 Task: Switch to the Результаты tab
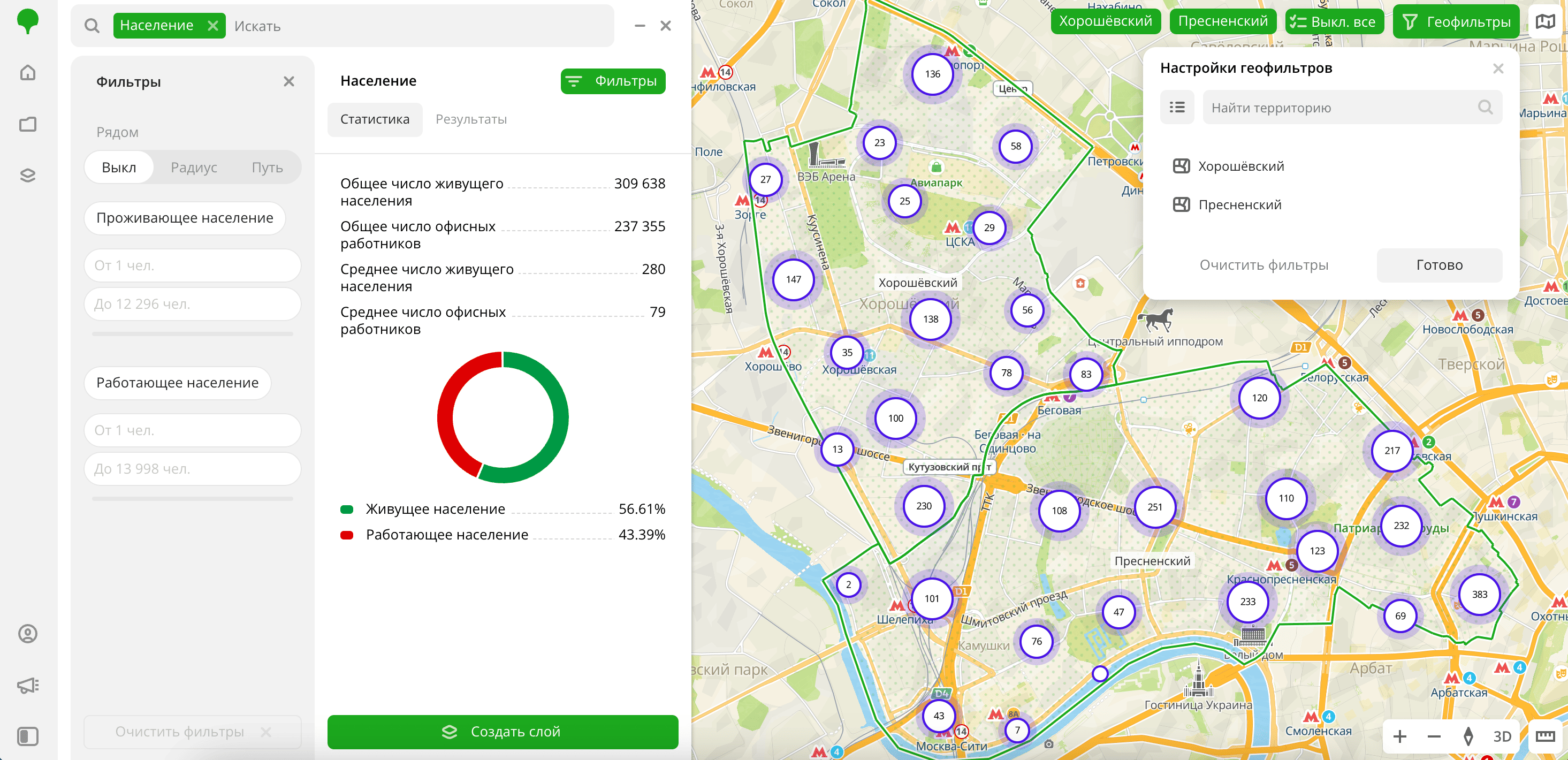click(x=470, y=119)
